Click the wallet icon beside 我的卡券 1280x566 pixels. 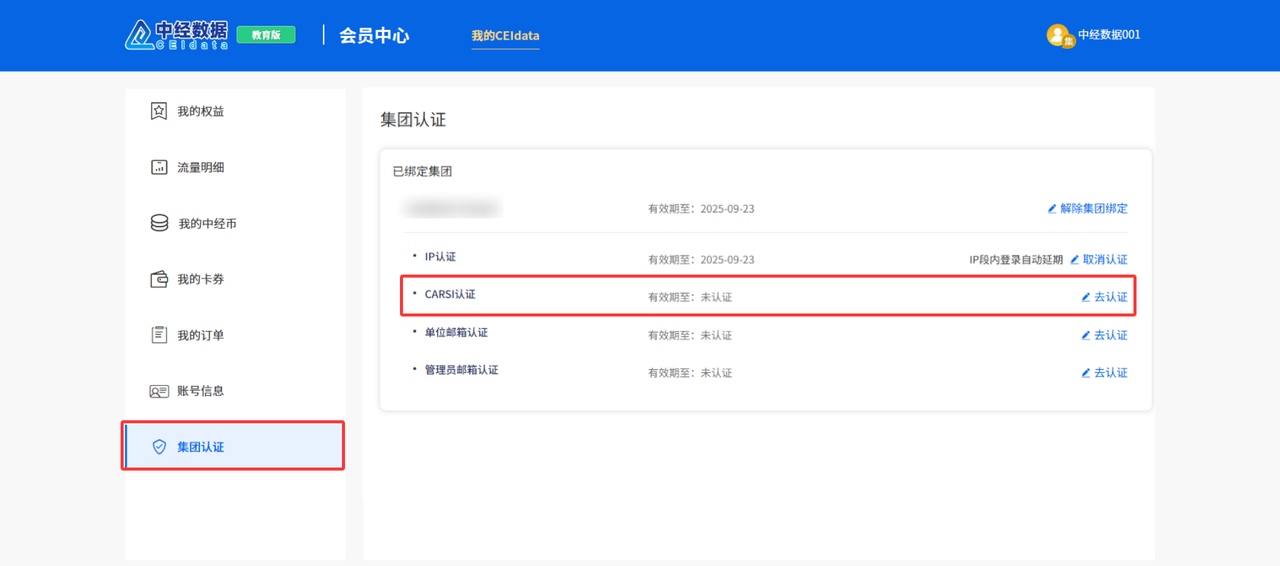click(x=159, y=279)
